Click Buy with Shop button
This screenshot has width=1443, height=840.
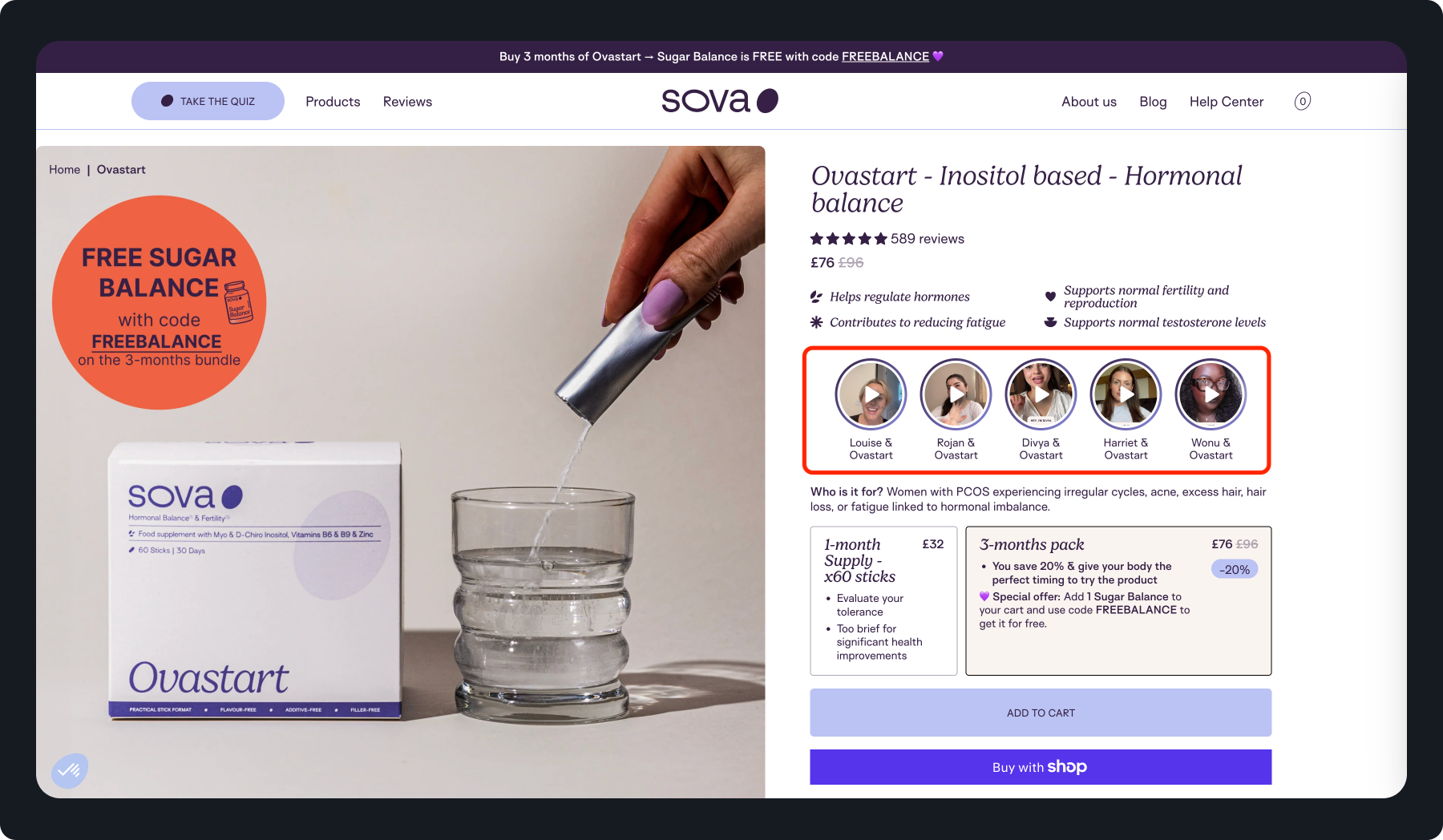[1041, 767]
